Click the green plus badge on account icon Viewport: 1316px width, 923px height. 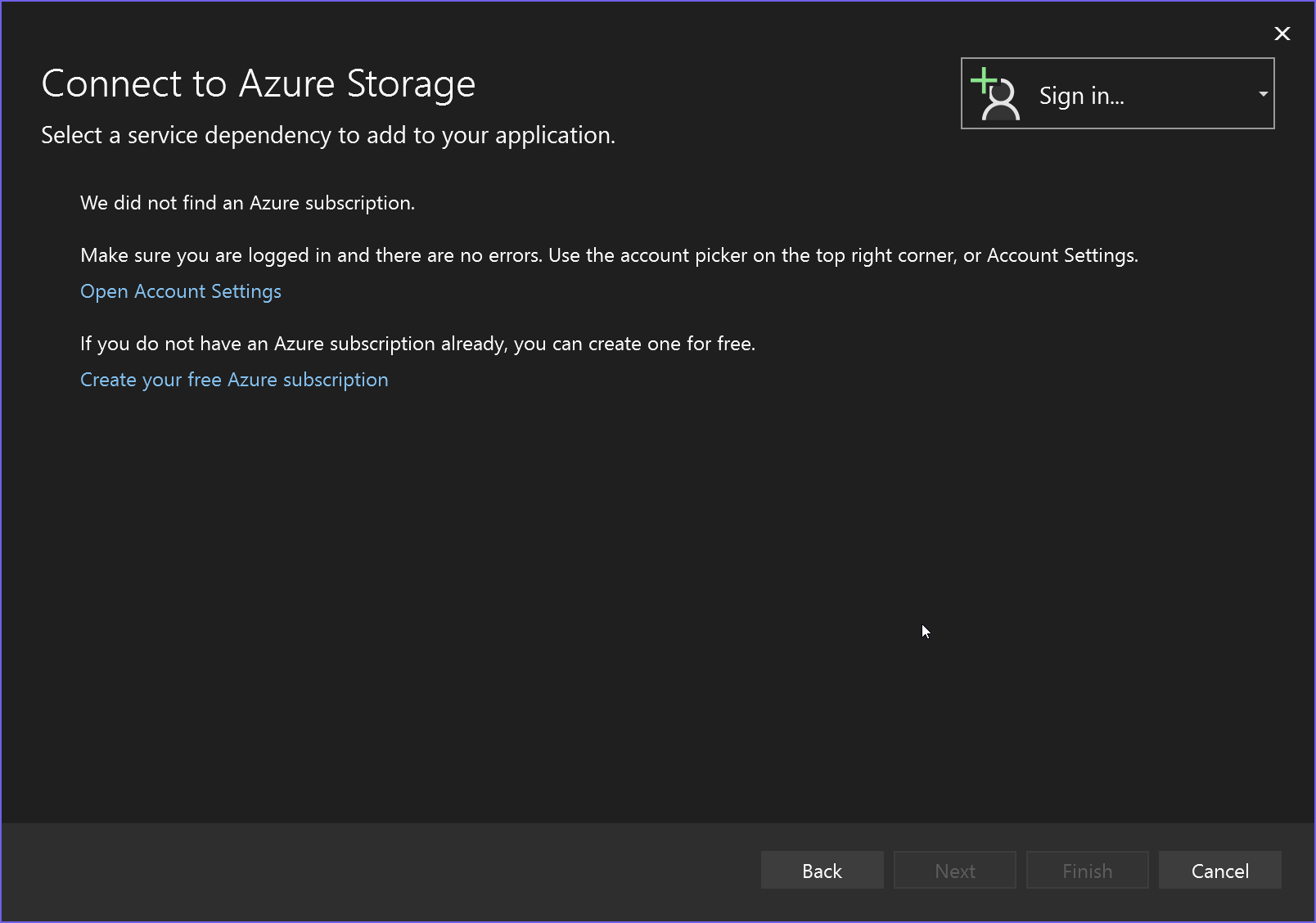coord(982,80)
